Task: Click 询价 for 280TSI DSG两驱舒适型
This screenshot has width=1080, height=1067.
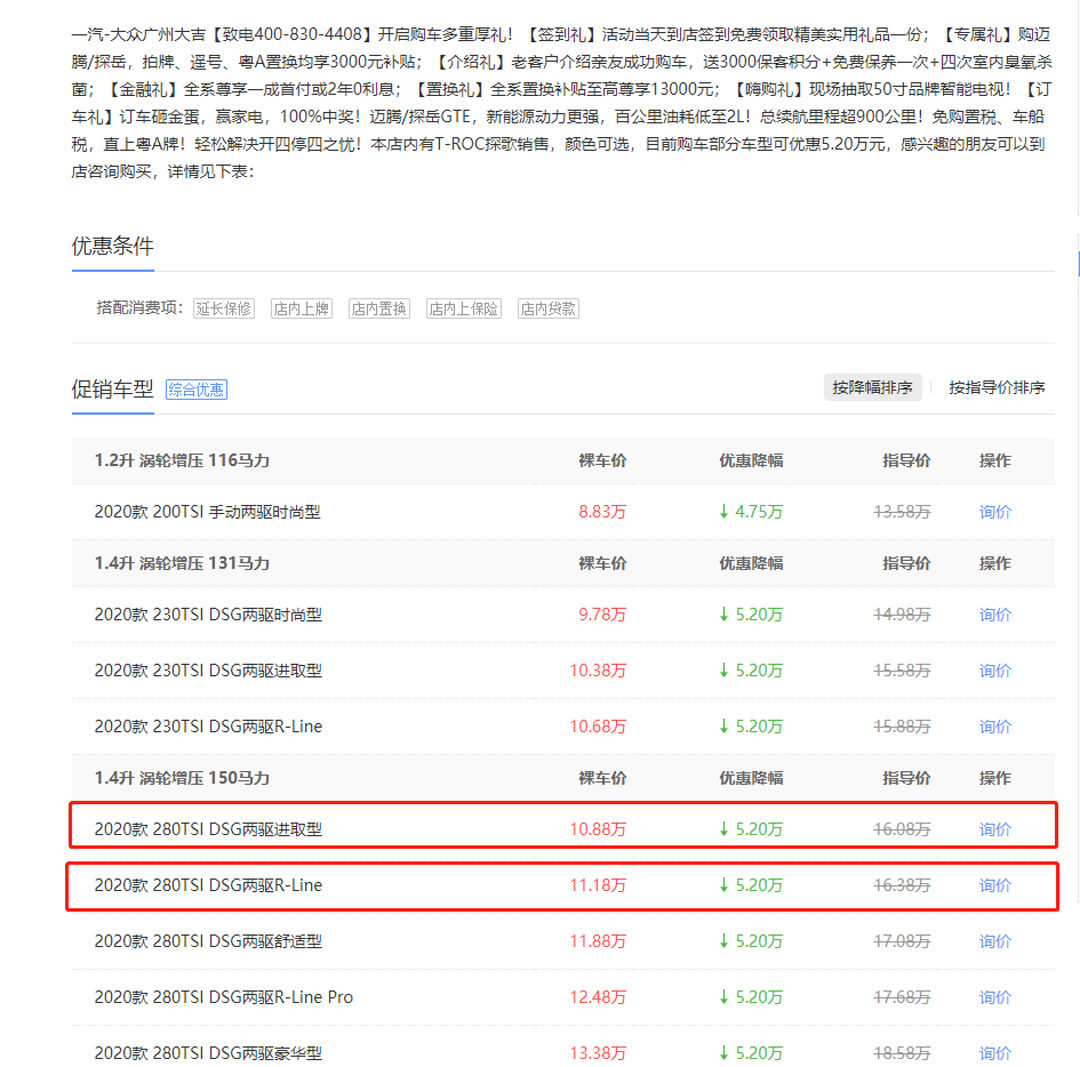Action: tap(994, 941)
